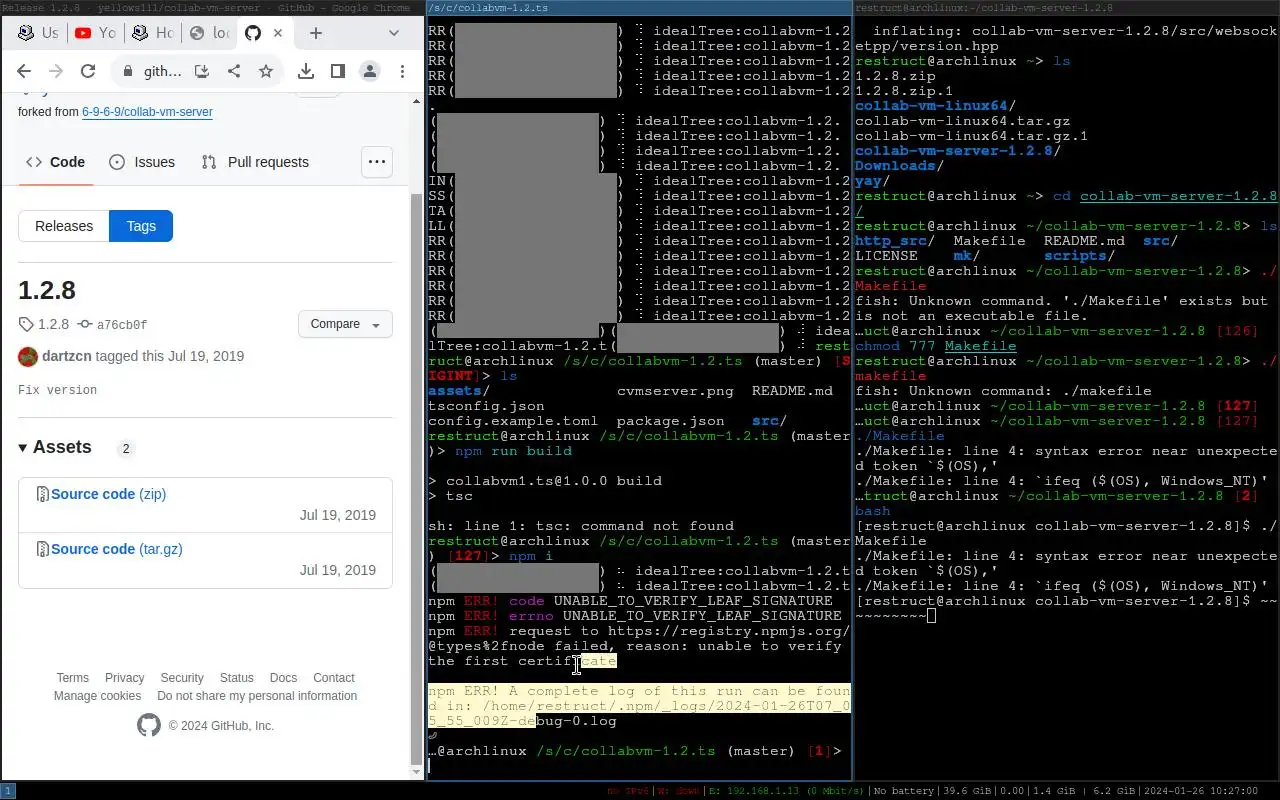
Task: Click dartzcn avatar image
Action: click(28, 356)
